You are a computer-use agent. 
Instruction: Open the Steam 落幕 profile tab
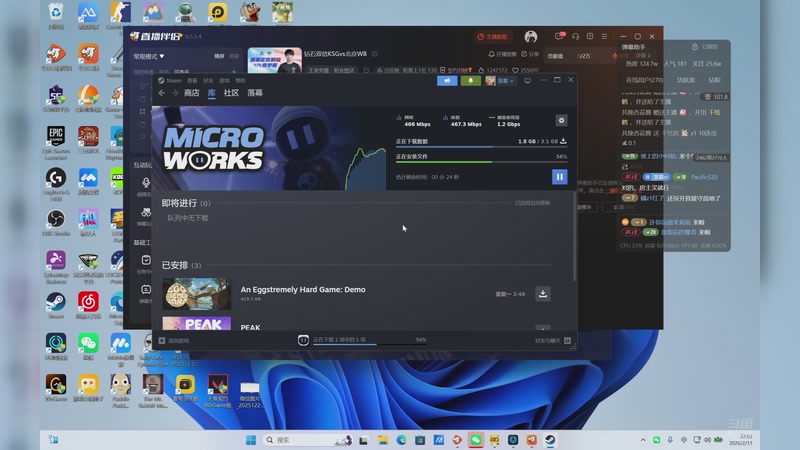point(255,93)
